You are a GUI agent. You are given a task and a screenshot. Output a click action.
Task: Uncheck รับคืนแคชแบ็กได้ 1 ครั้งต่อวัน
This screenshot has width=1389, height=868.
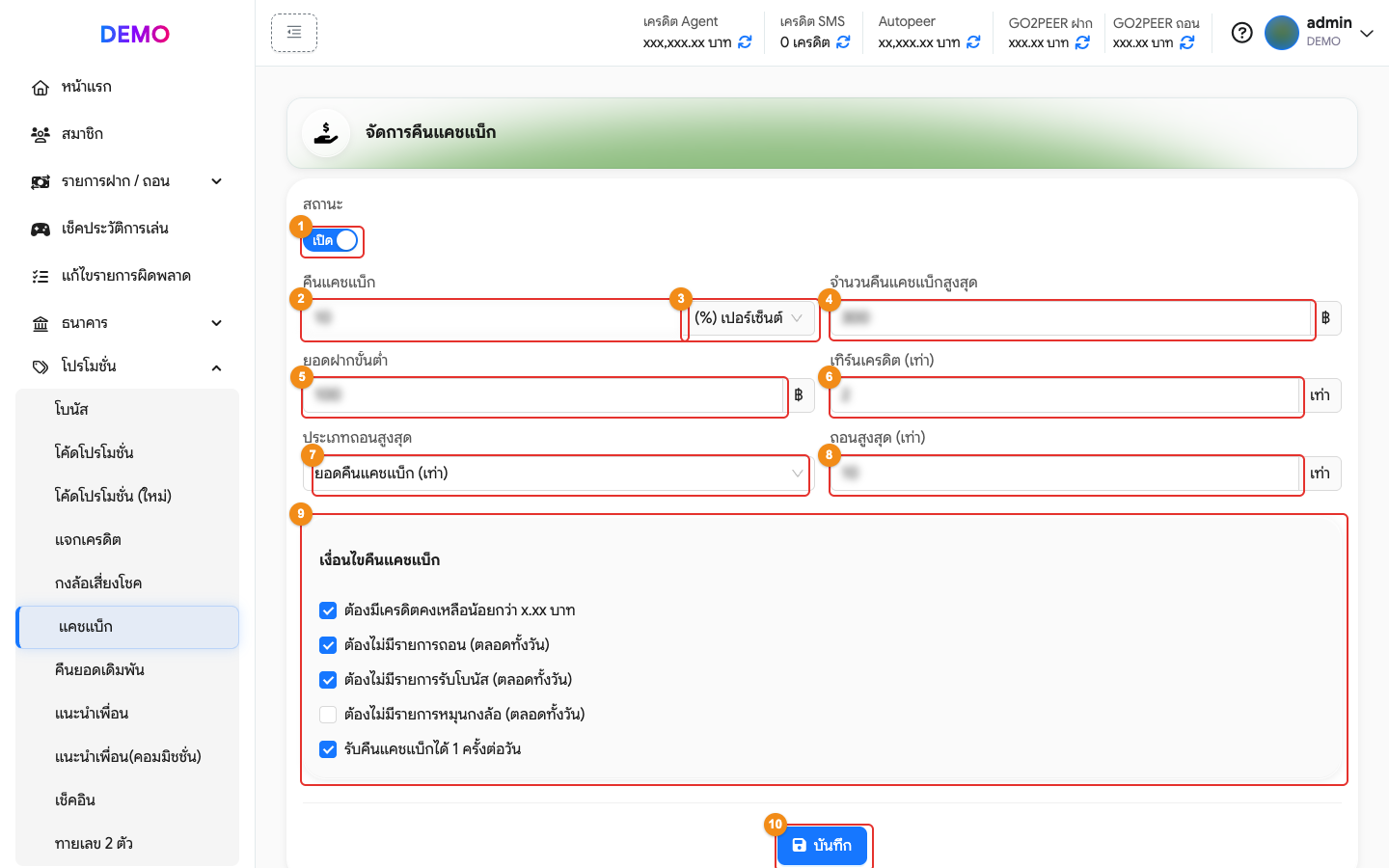click(x=328, y=749)
